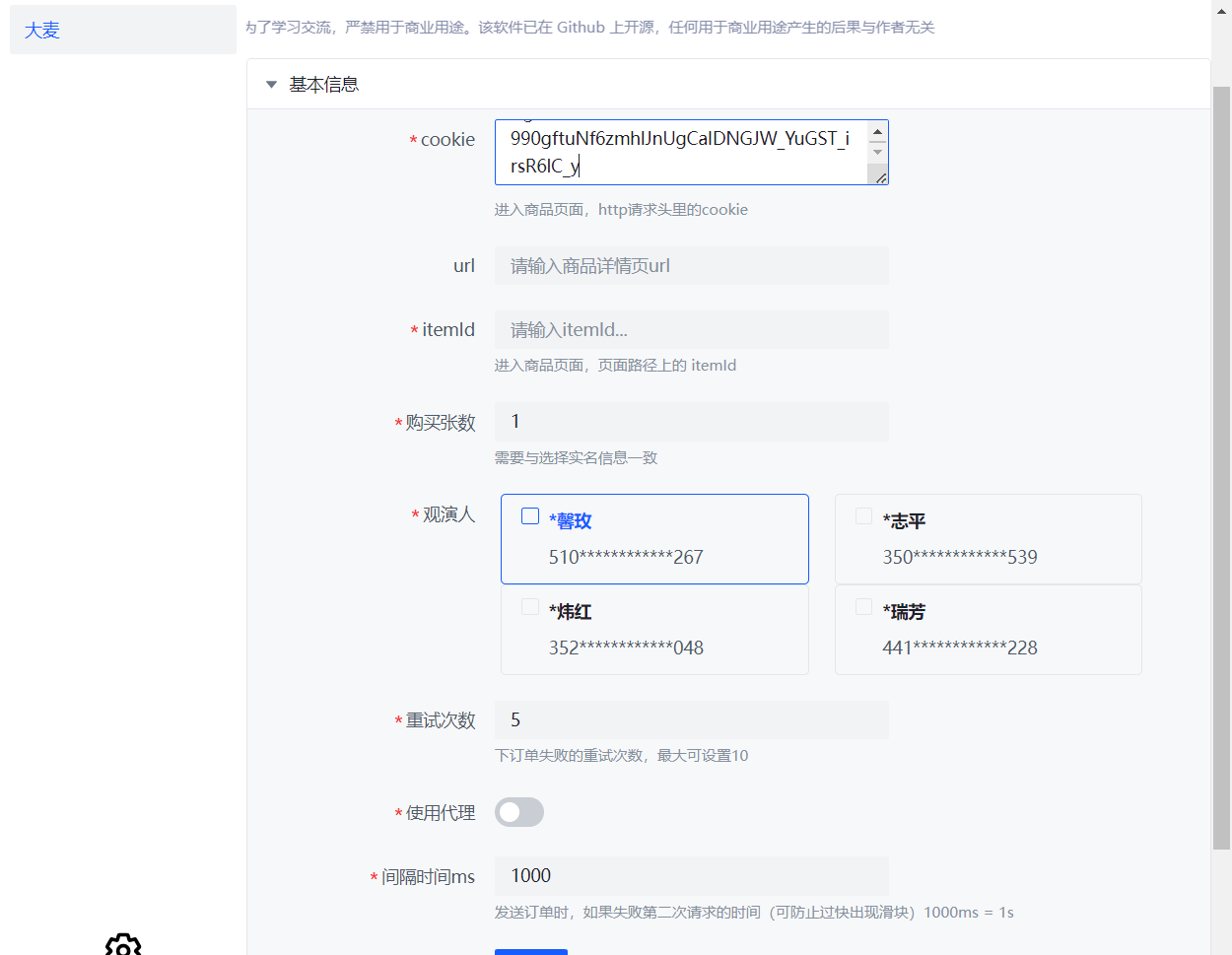Click ID number 350************539
The width and height of the screenshot is (1232, 955).
click(x=960, y=557)
